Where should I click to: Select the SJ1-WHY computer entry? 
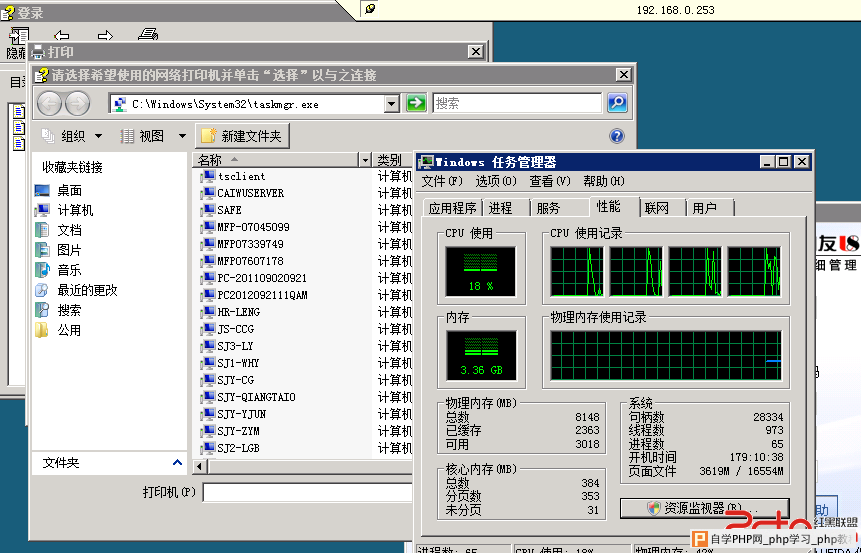pyautogui.click(x=230, y=364)
